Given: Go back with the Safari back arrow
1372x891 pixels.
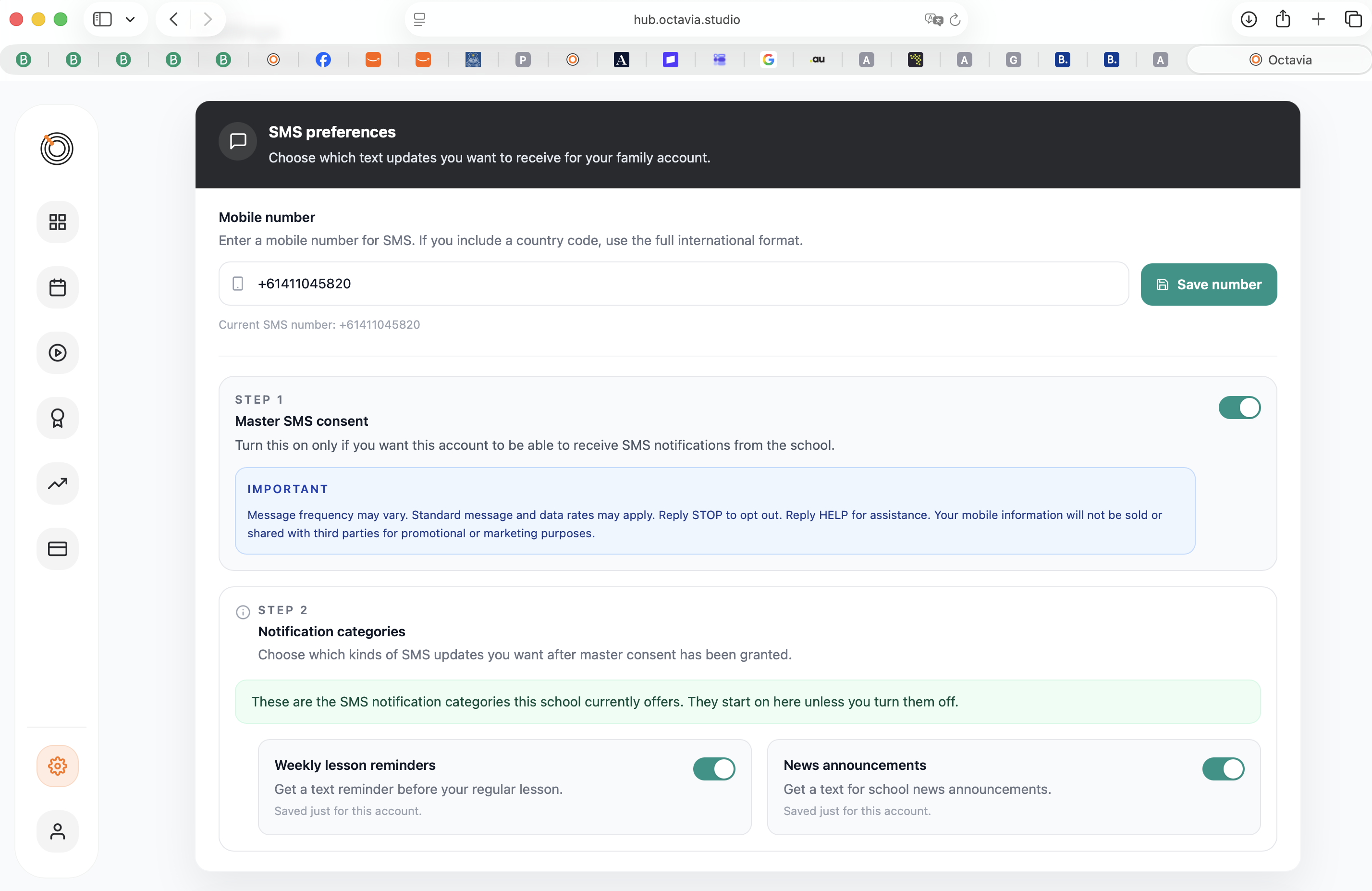Looking at the screenshot, I should point(173,19).
